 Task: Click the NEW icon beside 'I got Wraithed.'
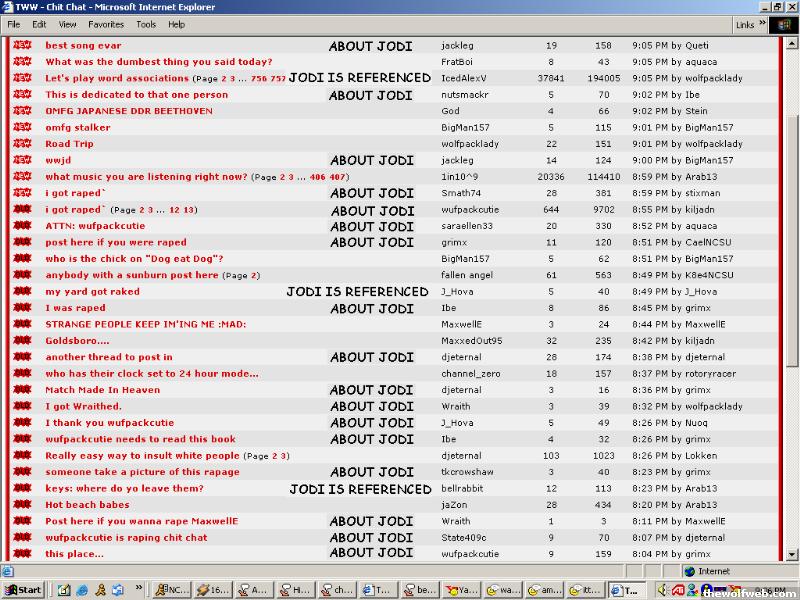22,407
